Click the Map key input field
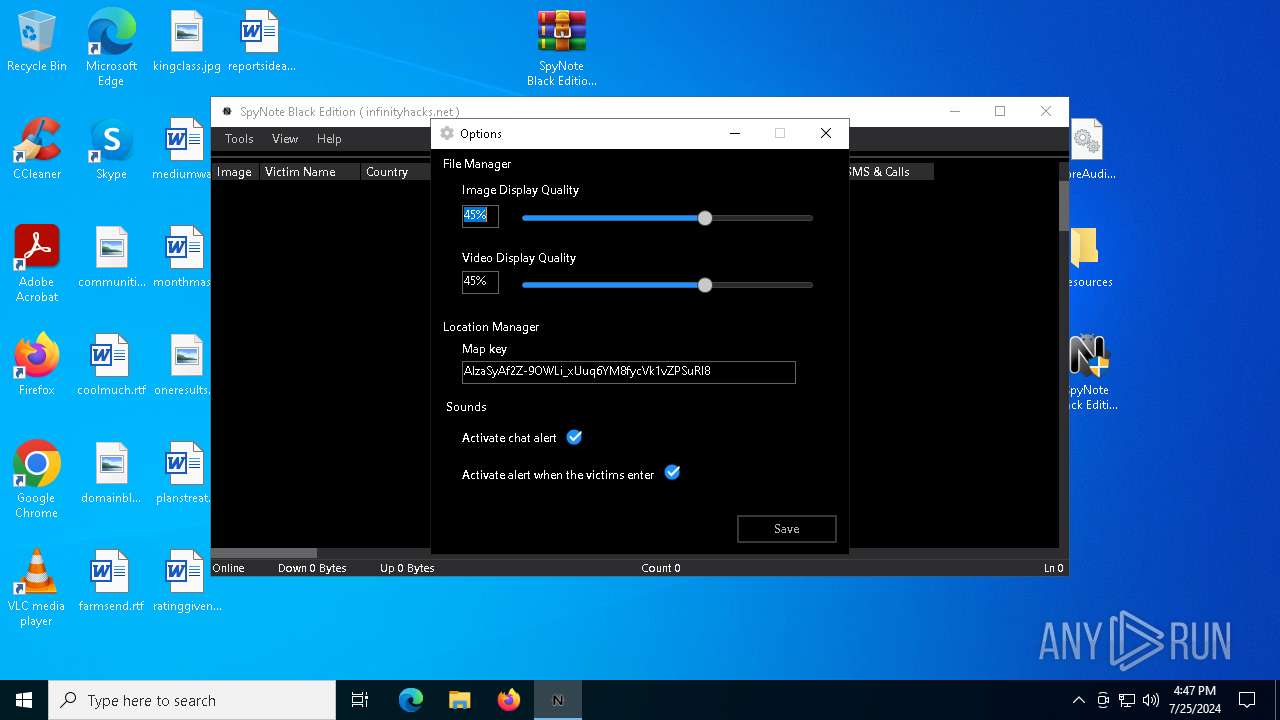1280x720 pixels. [628, 372]
